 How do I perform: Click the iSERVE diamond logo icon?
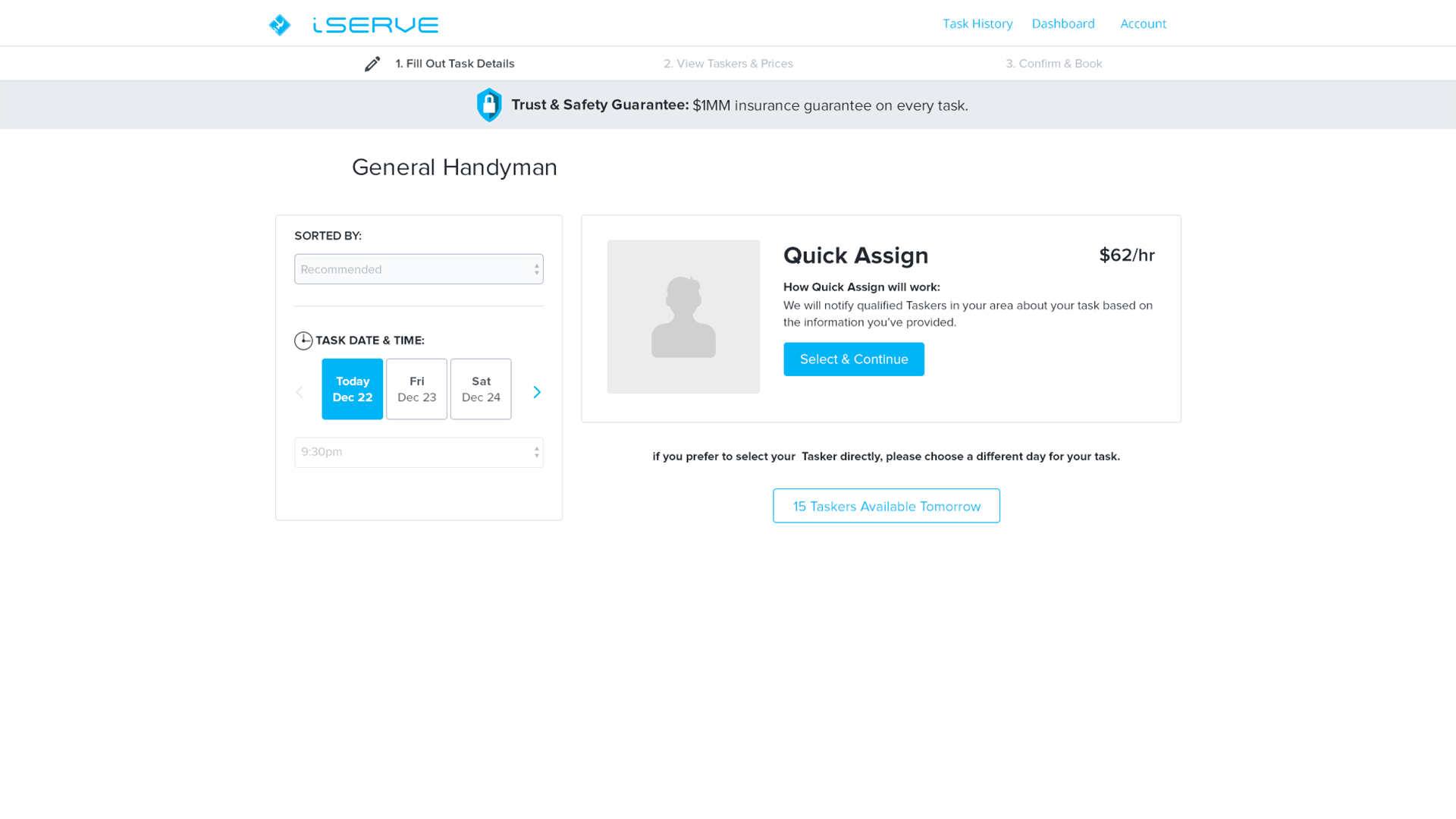[280, 25]
